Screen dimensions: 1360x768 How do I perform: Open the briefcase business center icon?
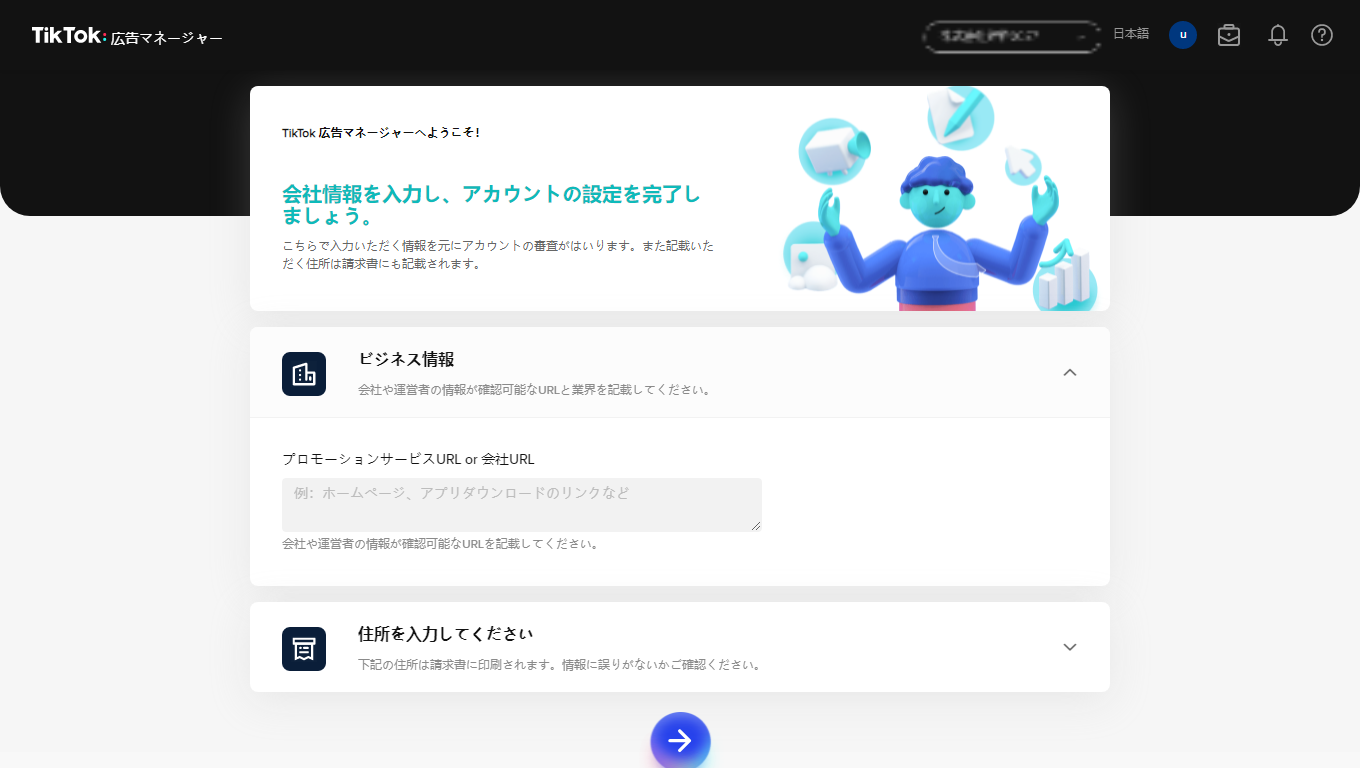pos(1229,35)
